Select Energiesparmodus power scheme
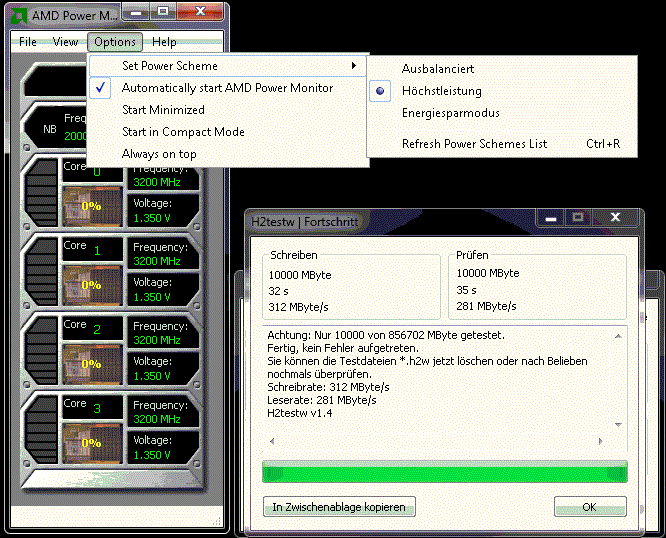Screen dimensions: 666x538 click(x=502, y=113)
